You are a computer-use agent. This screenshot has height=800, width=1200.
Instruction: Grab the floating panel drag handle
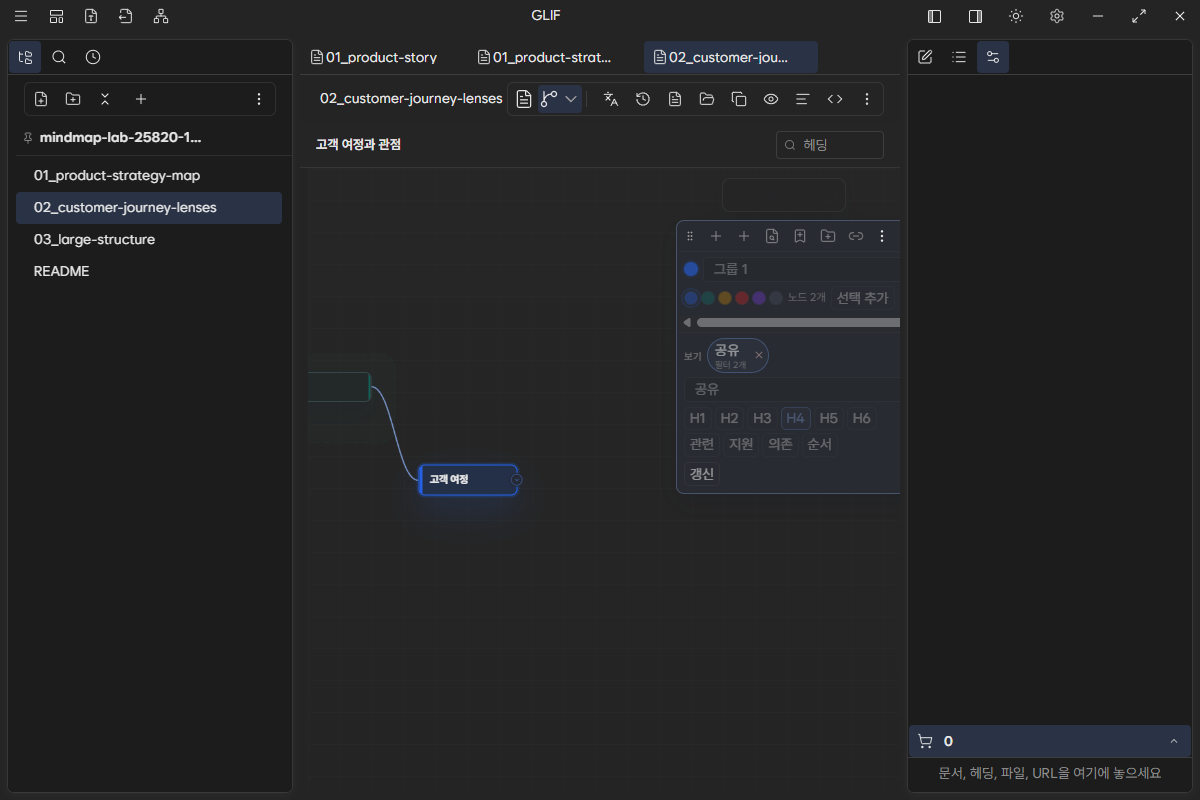tap(689, 236)
